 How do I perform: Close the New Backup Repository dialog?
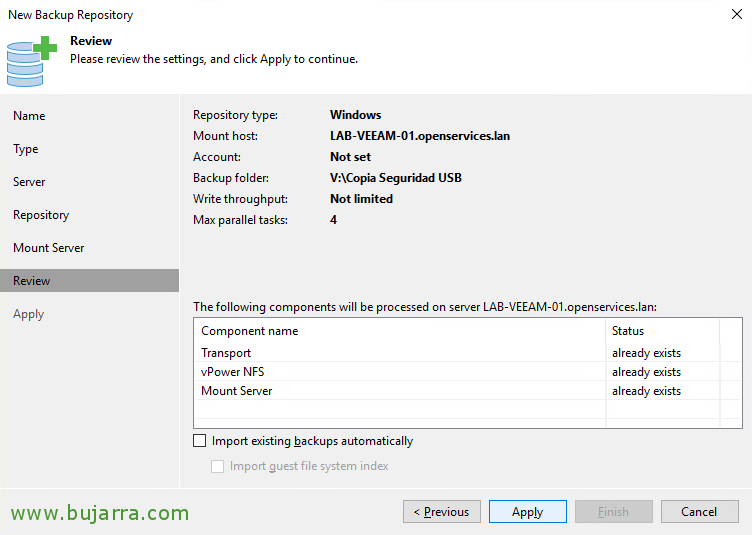coord(737,14)
